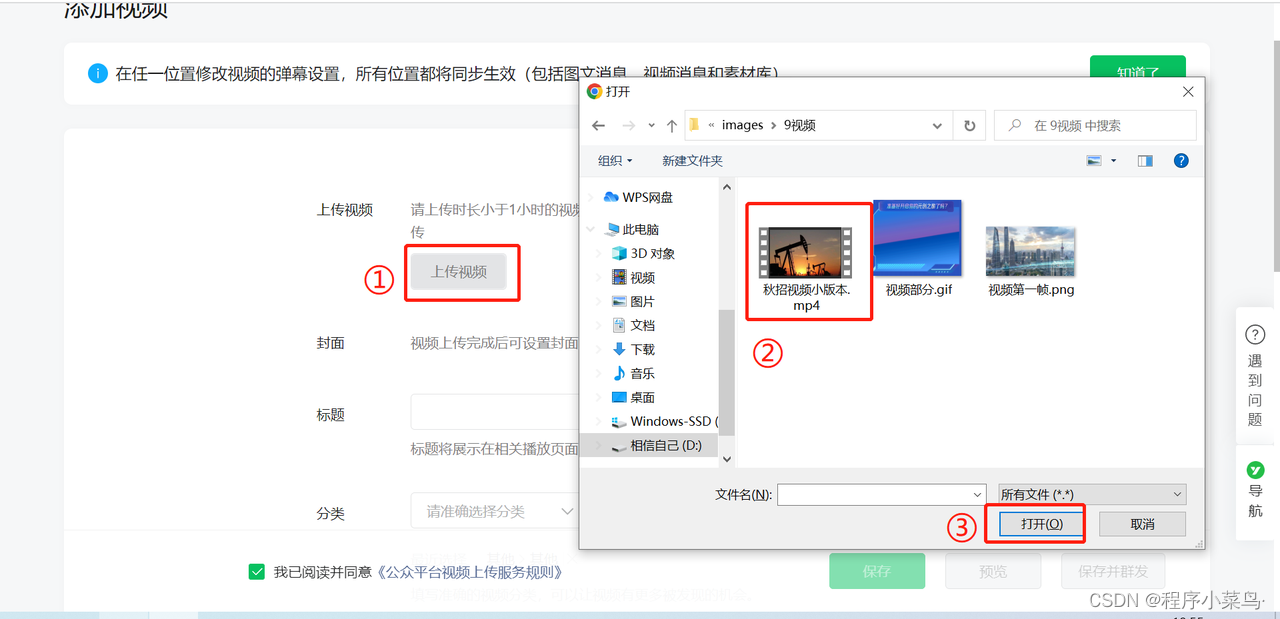The width and height of the screenshot is (1280, 619).
Task: Click the 9视频 breadcrumb segment
Action: tap(799, 126)
